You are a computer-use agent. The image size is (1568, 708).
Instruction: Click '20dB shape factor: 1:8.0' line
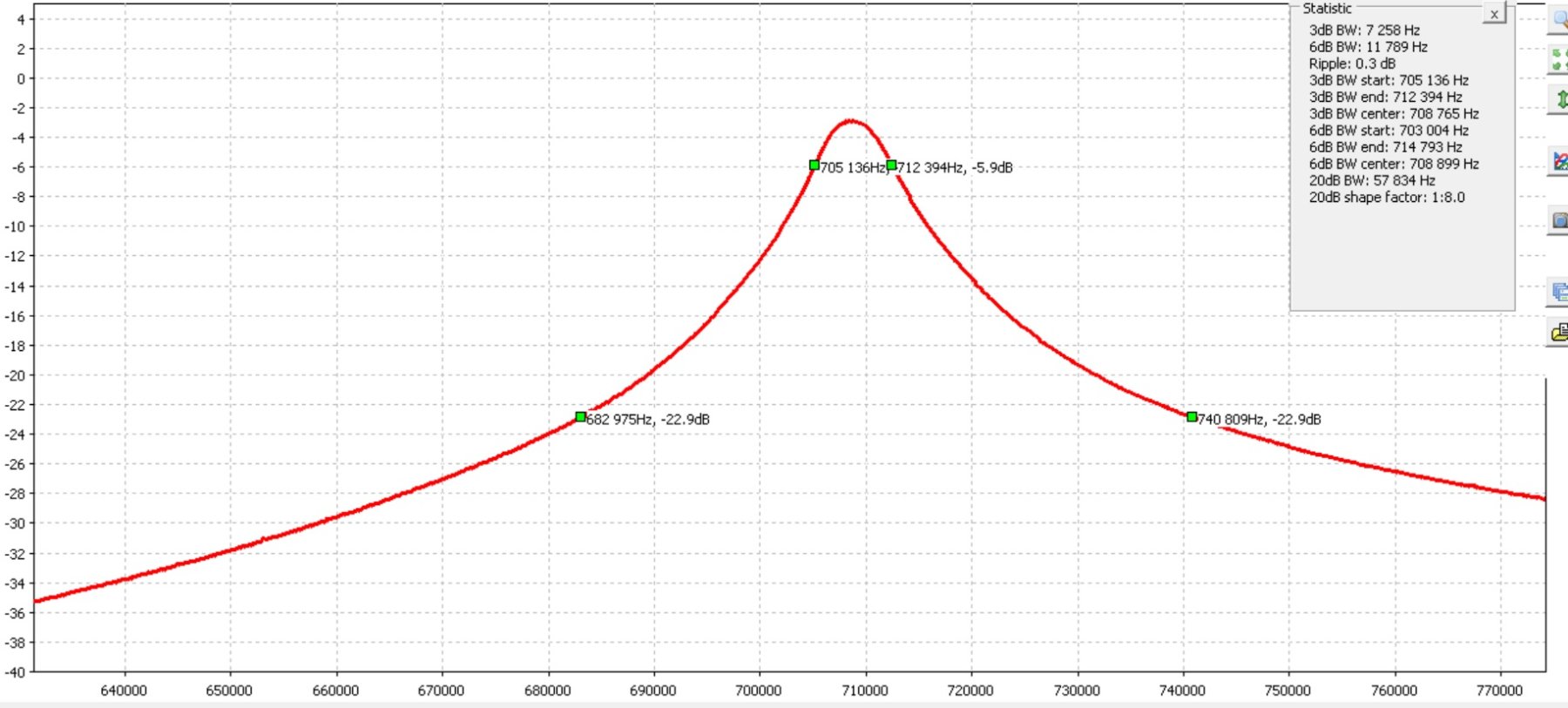pos(1387,197)
